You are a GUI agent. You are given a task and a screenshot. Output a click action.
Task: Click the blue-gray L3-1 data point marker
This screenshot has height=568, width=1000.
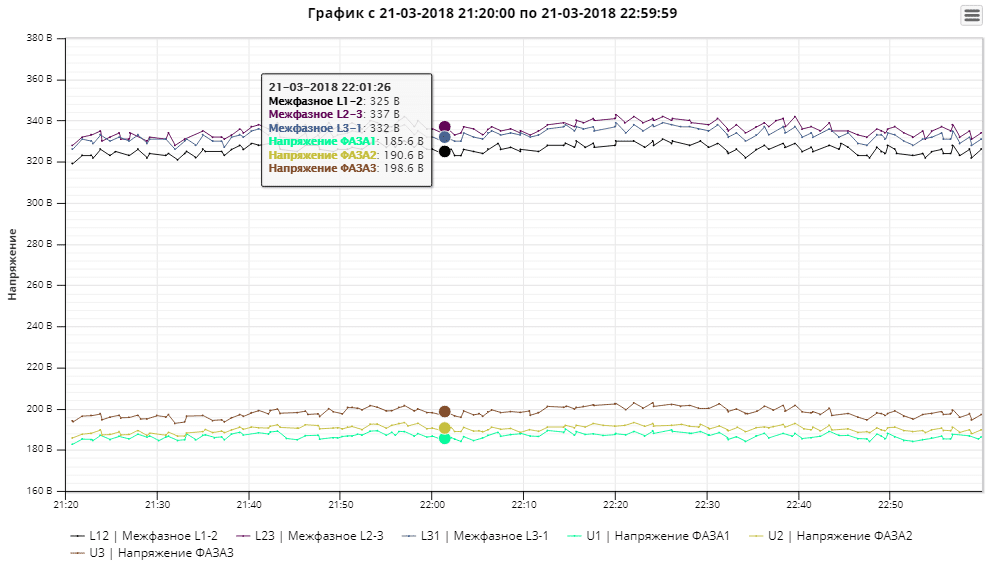click(x=445, y=137)
